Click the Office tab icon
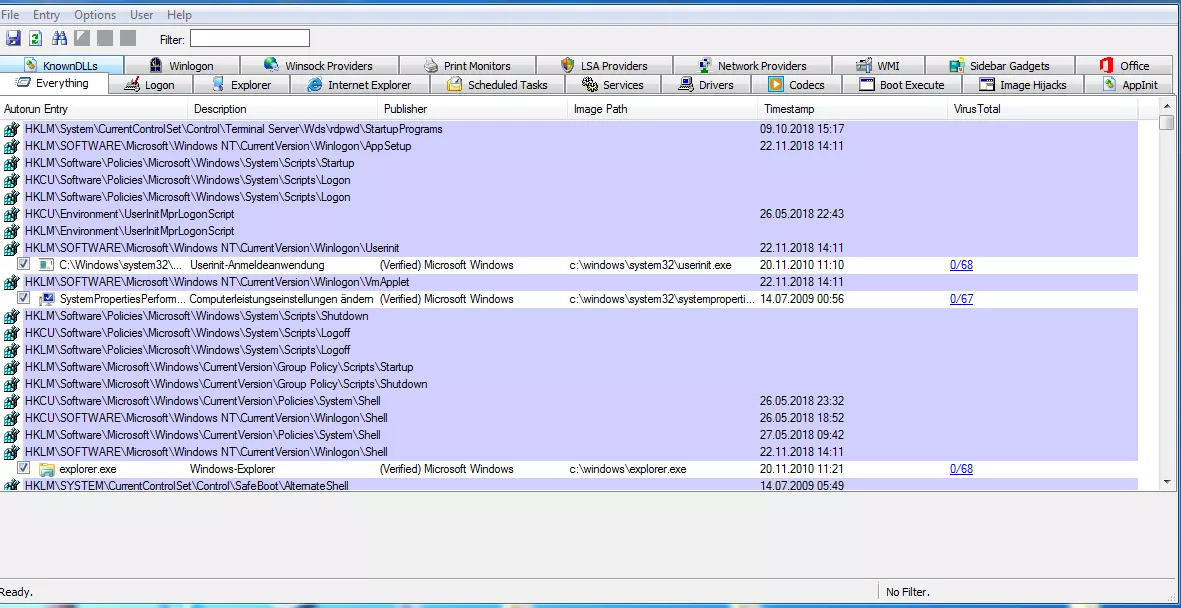 1106,66
